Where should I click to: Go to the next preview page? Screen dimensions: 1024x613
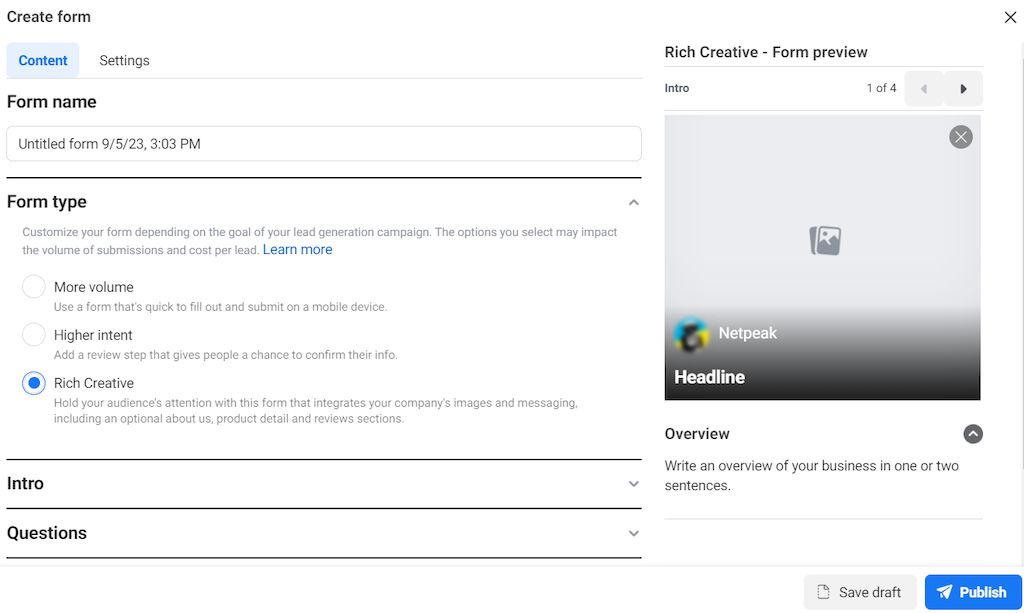click(963, 89)
